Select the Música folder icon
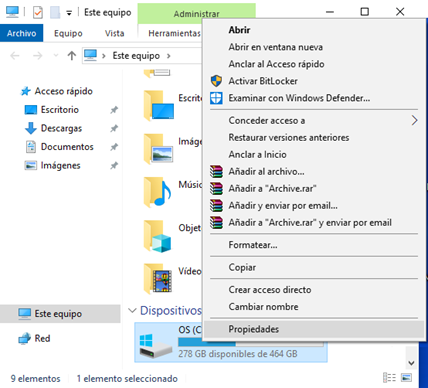Image resolution: width=428 pixels, height=388 pixels. pyautogui.click(x=157, y=192)
